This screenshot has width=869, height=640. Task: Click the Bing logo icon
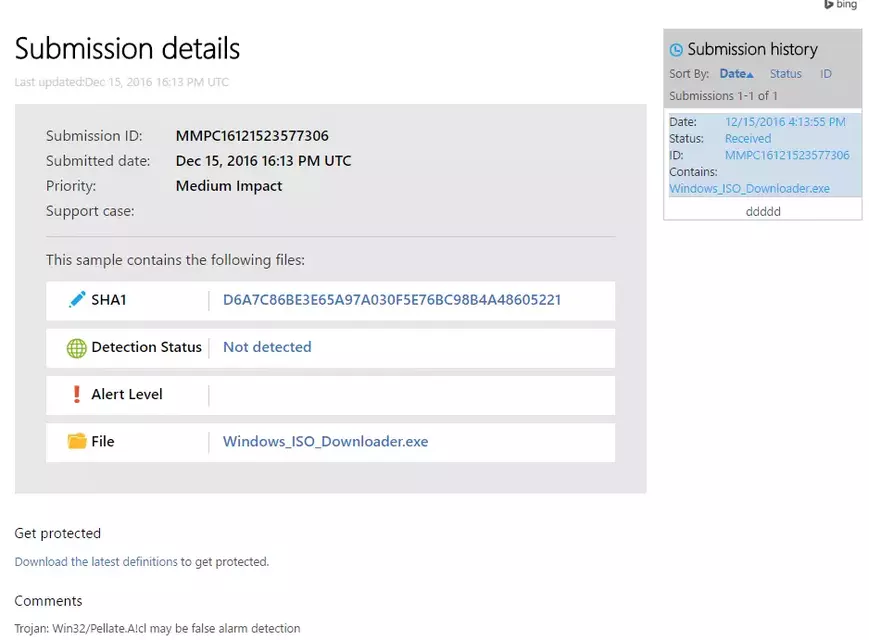click(829, 4)
